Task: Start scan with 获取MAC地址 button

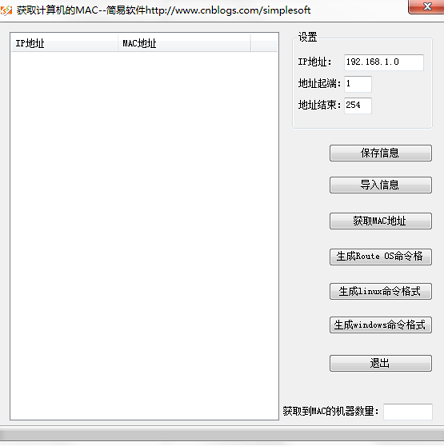Action: pos(380,221)
